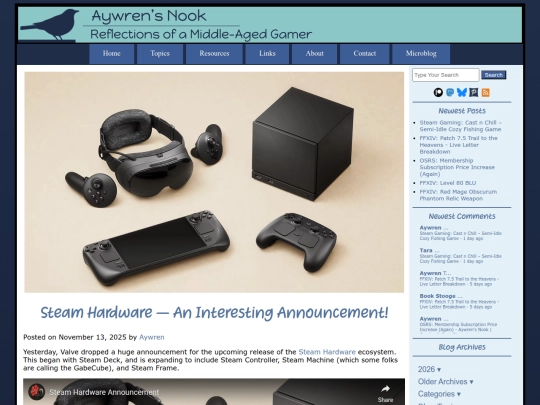540x405 pixels.
Task: Click the 'Blog Archives' sidebar heading
Action: pos(462,347)
